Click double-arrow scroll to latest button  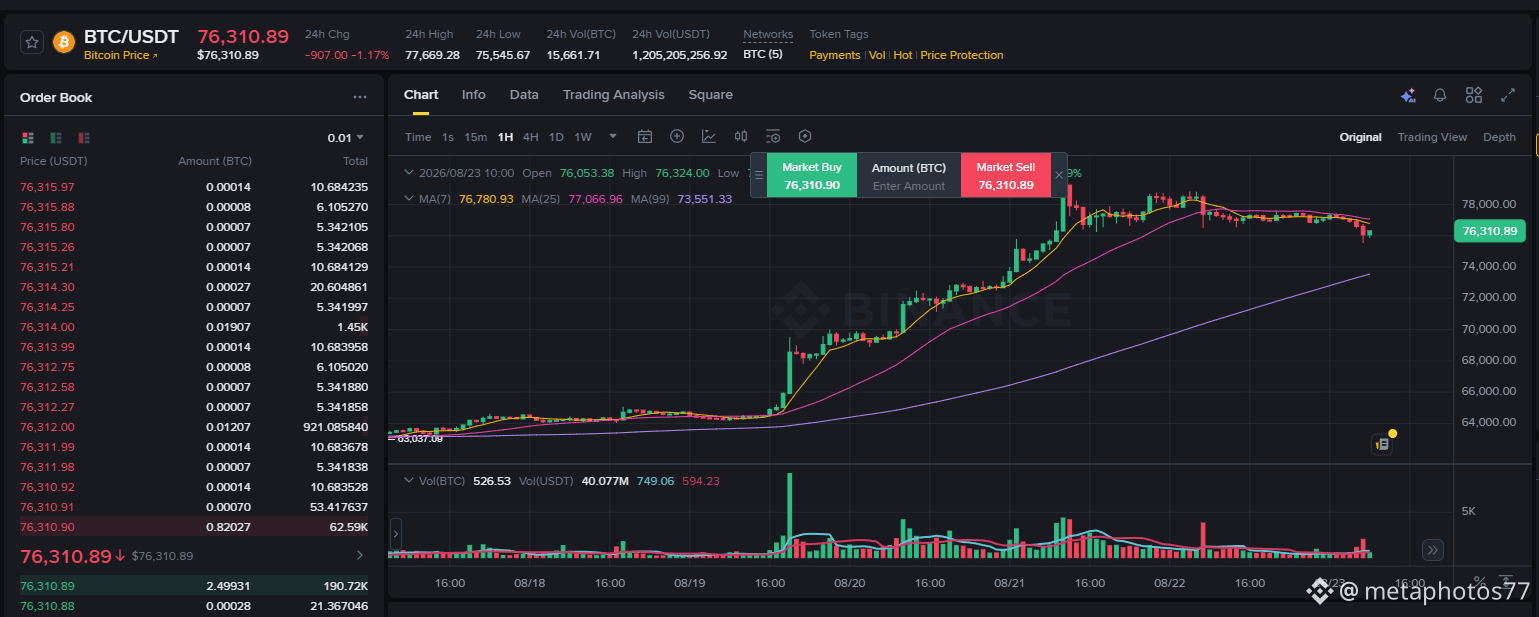(1433, 549)
